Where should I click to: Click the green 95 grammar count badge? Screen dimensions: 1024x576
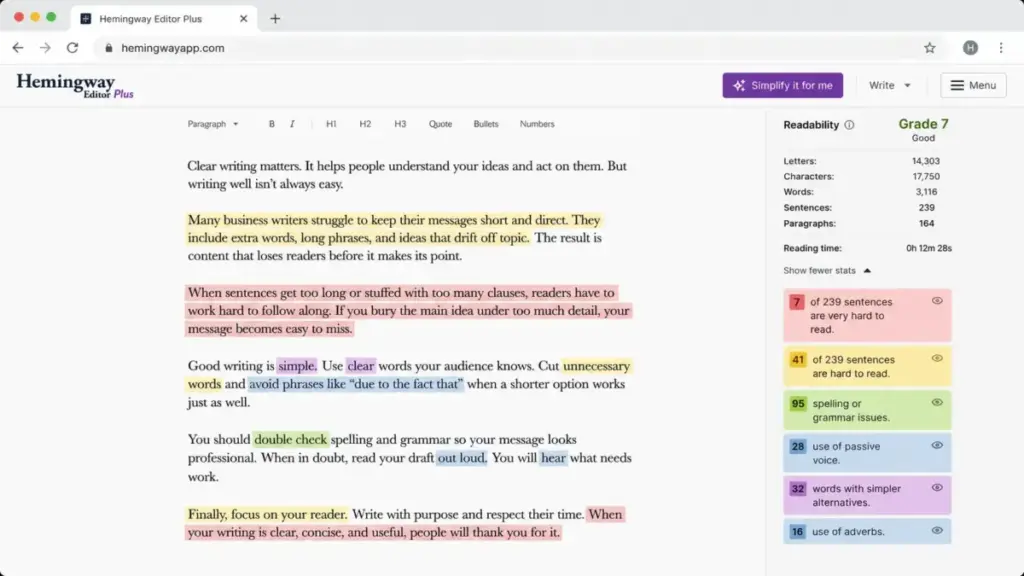click(x=797, y=404)
